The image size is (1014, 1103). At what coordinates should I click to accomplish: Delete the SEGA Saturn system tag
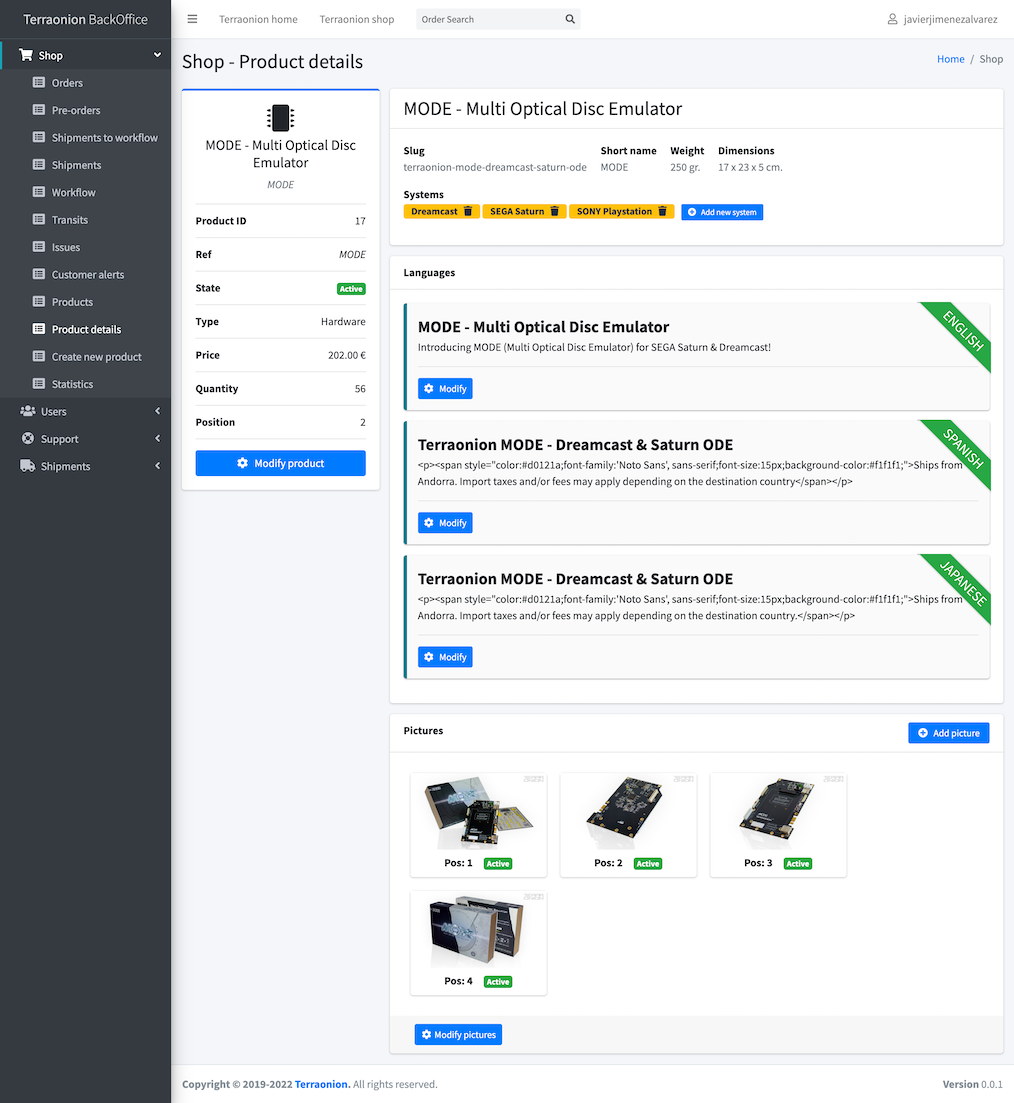tap(554, 211)
